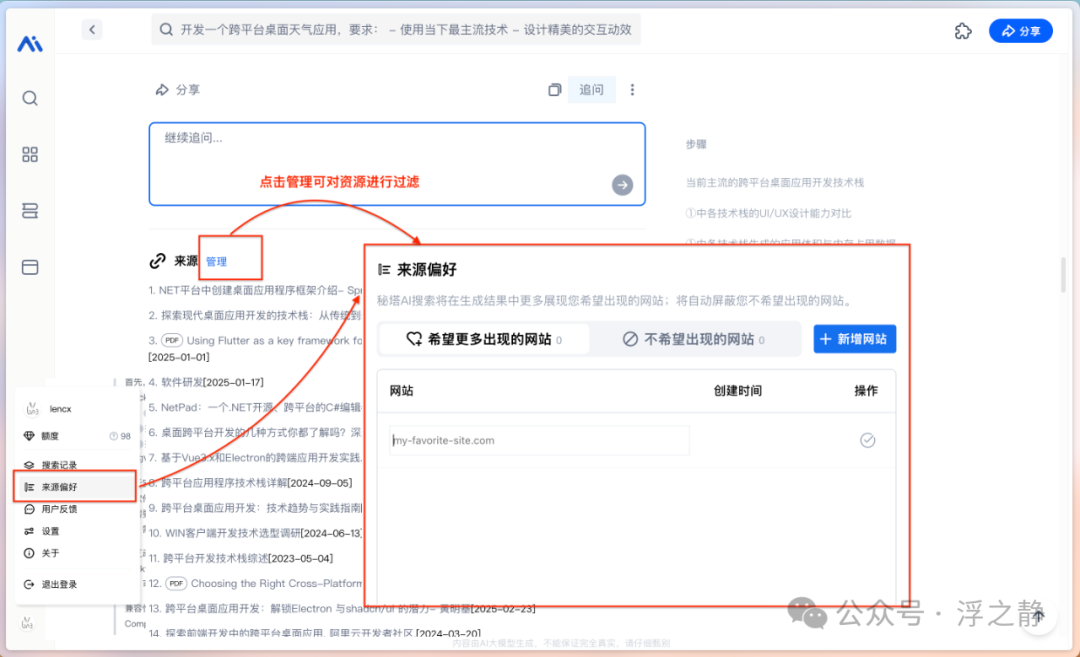This screenshot has width=1080, height=657.
Task: Open source "10. WIN客户端开发技术选型调研"
Action: (256, 533)
